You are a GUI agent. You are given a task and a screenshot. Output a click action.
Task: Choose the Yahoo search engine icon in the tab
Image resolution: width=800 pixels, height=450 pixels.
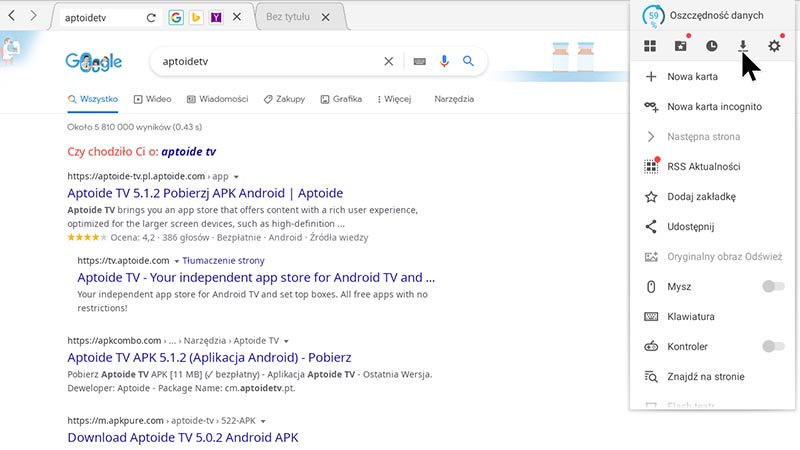[x=216, y=17]
